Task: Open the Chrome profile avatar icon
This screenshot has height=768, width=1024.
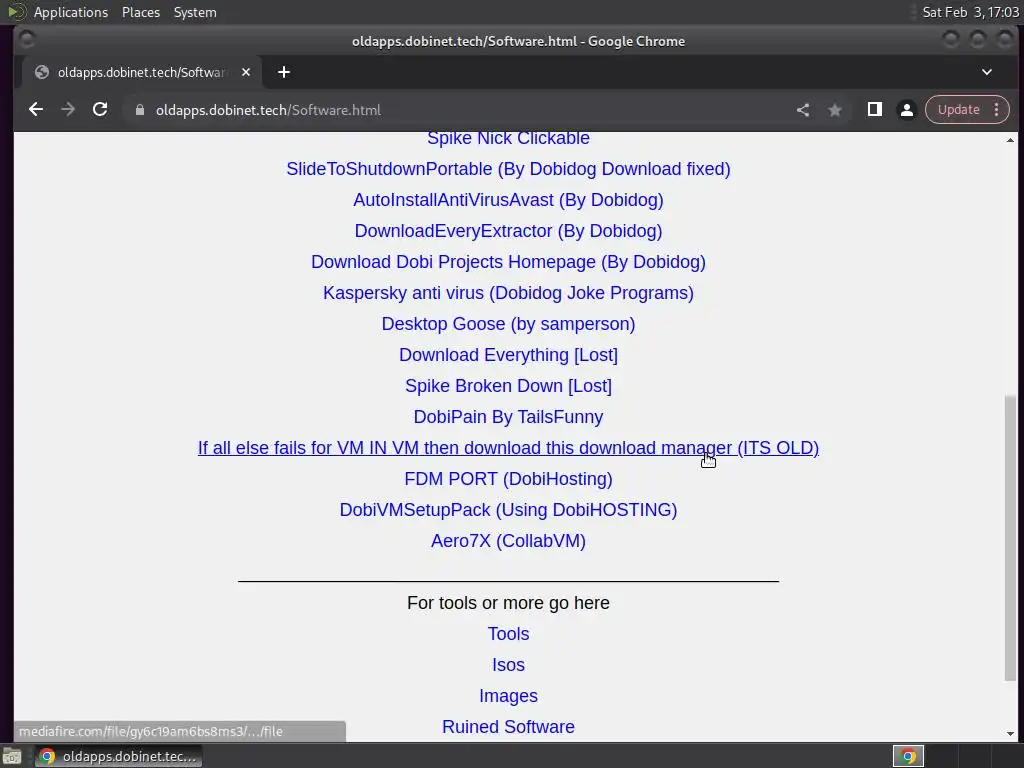Action: click(906, 110)
